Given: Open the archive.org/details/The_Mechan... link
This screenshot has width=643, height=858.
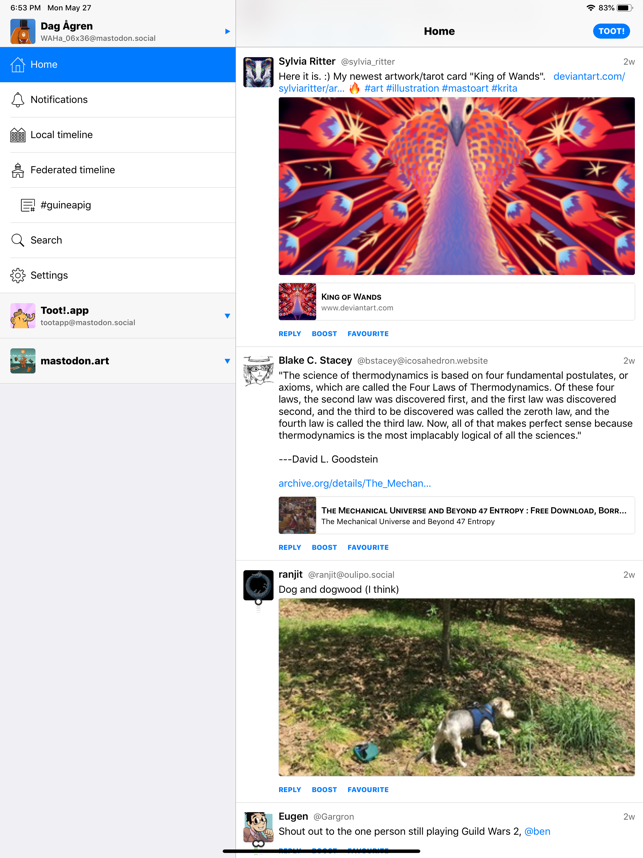Looking at the screenshot, I should [355, 483].
